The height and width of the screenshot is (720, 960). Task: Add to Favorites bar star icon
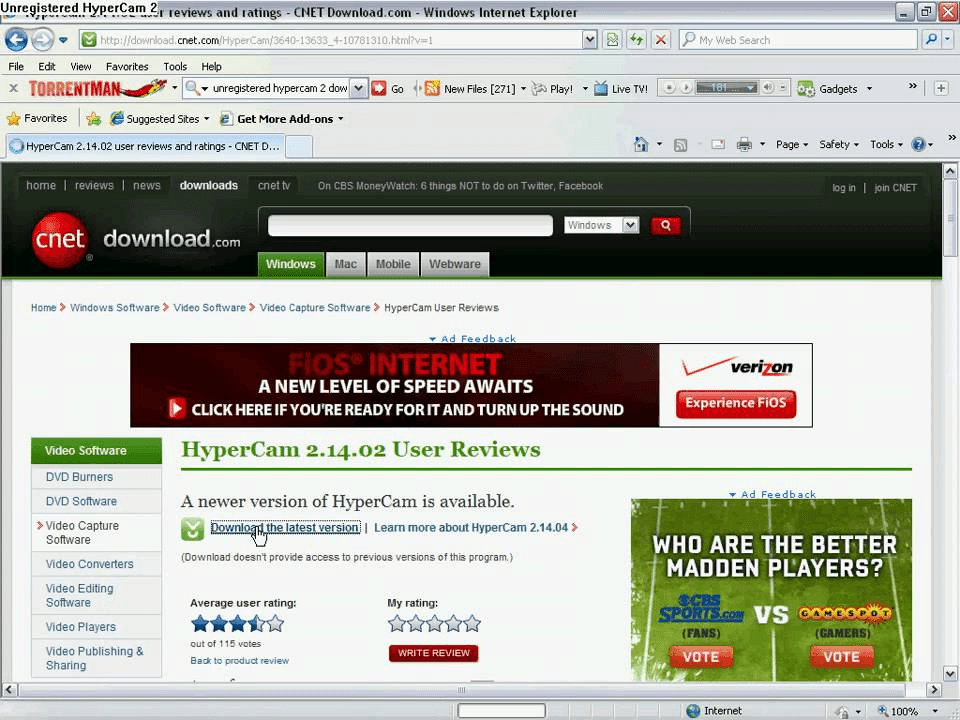[x=94, y=119]
